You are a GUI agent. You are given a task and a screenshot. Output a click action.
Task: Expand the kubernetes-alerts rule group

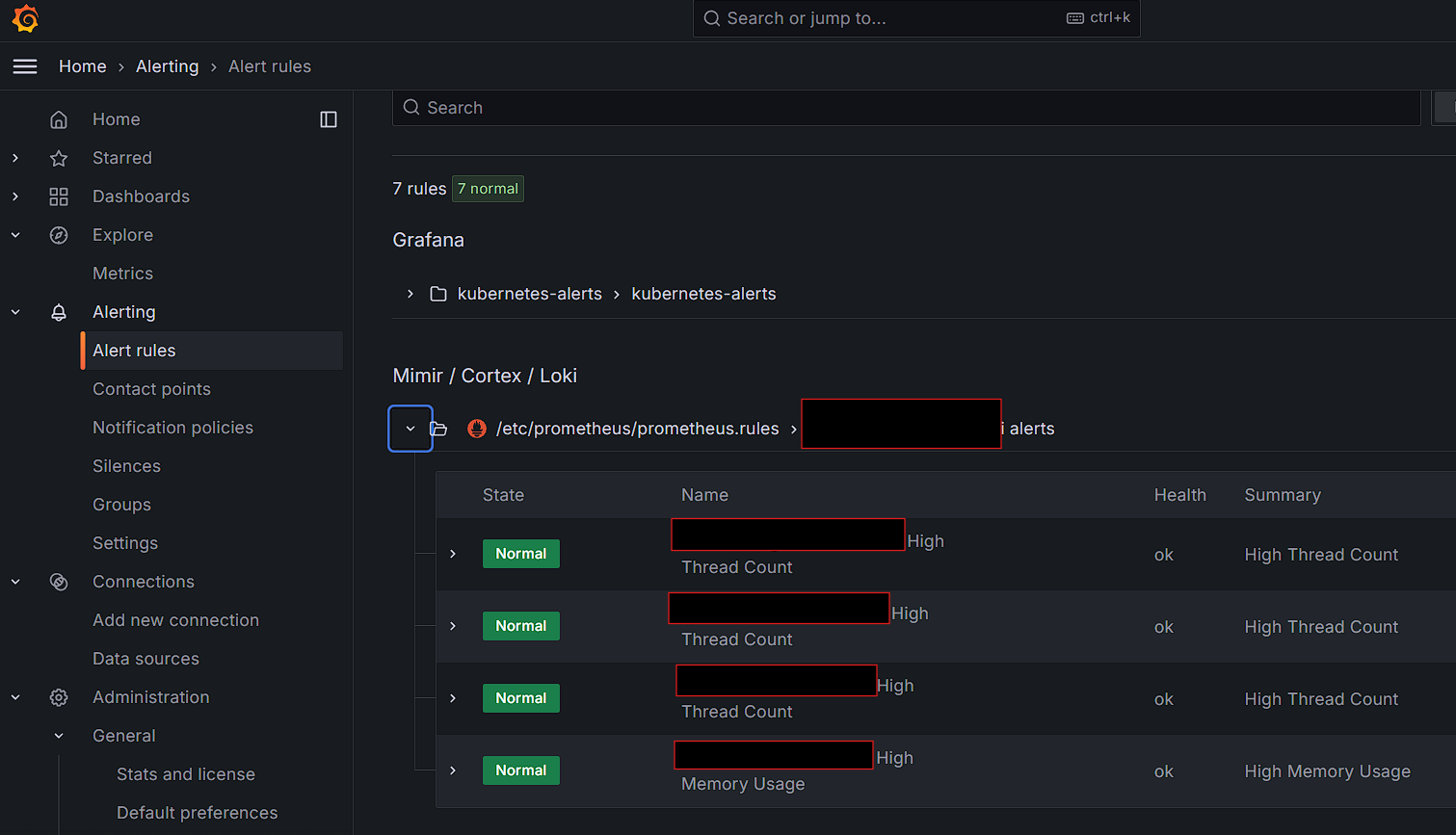click(410, 294)
